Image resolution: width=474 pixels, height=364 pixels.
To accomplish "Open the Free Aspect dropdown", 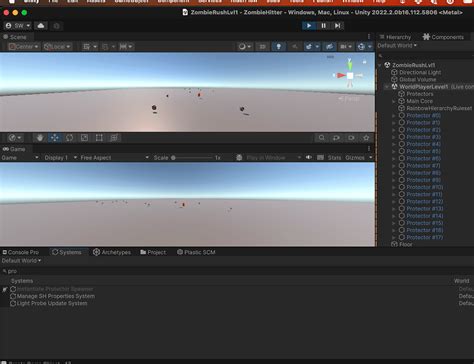I will 114,158.
